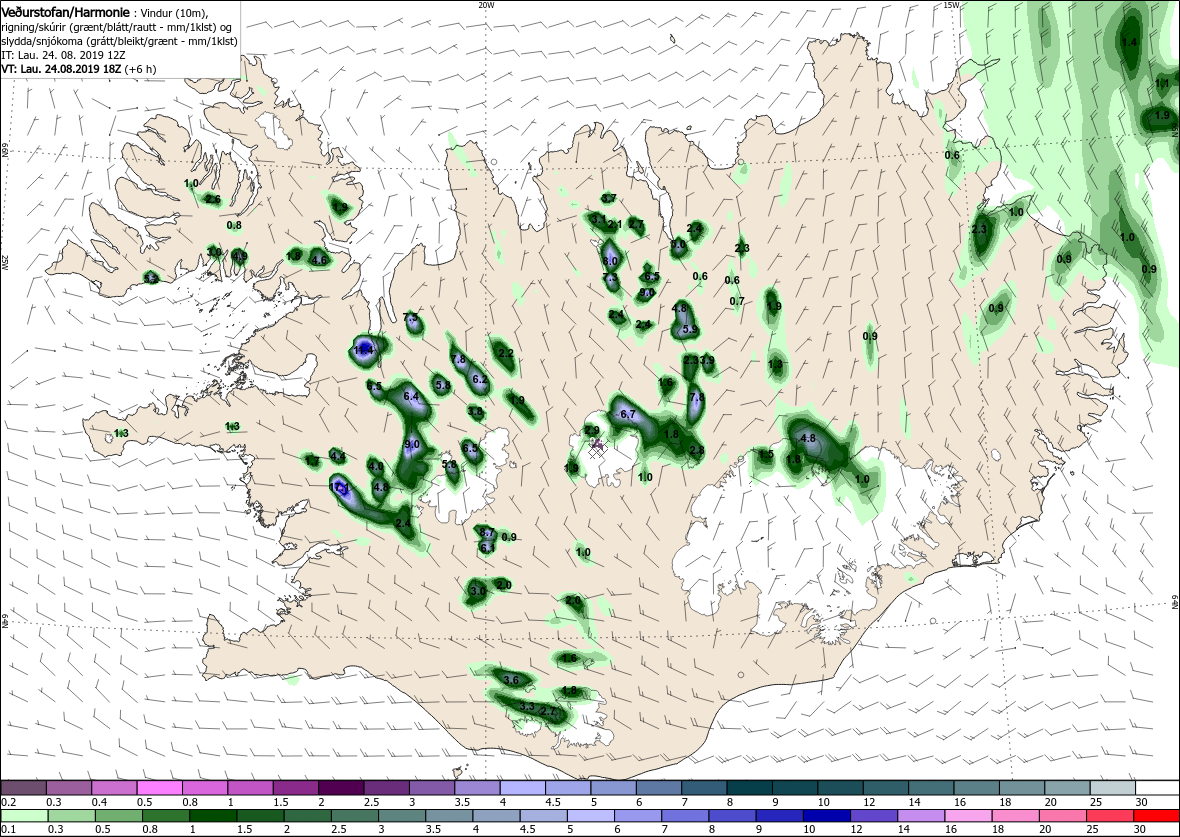The width and height of the screenshot is (1180, 837).
Task: Select the 6.7 precipitation value
Action: pos(628,415)
